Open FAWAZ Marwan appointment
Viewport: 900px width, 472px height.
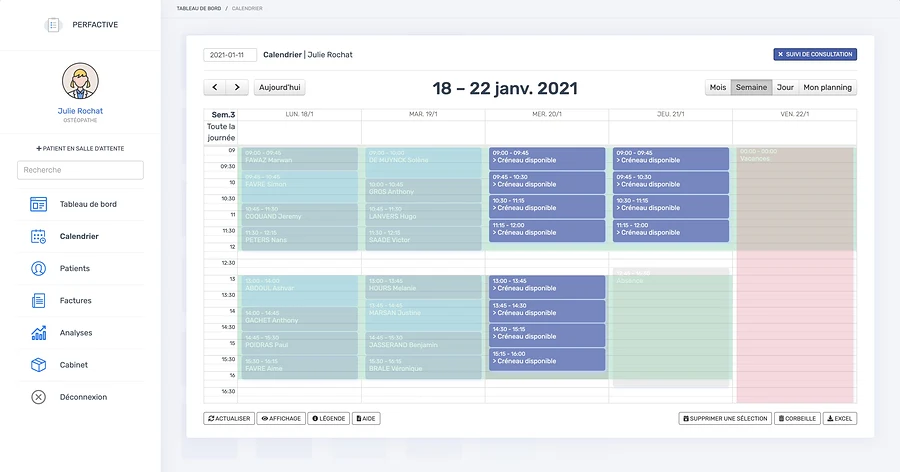pos(300,158)
